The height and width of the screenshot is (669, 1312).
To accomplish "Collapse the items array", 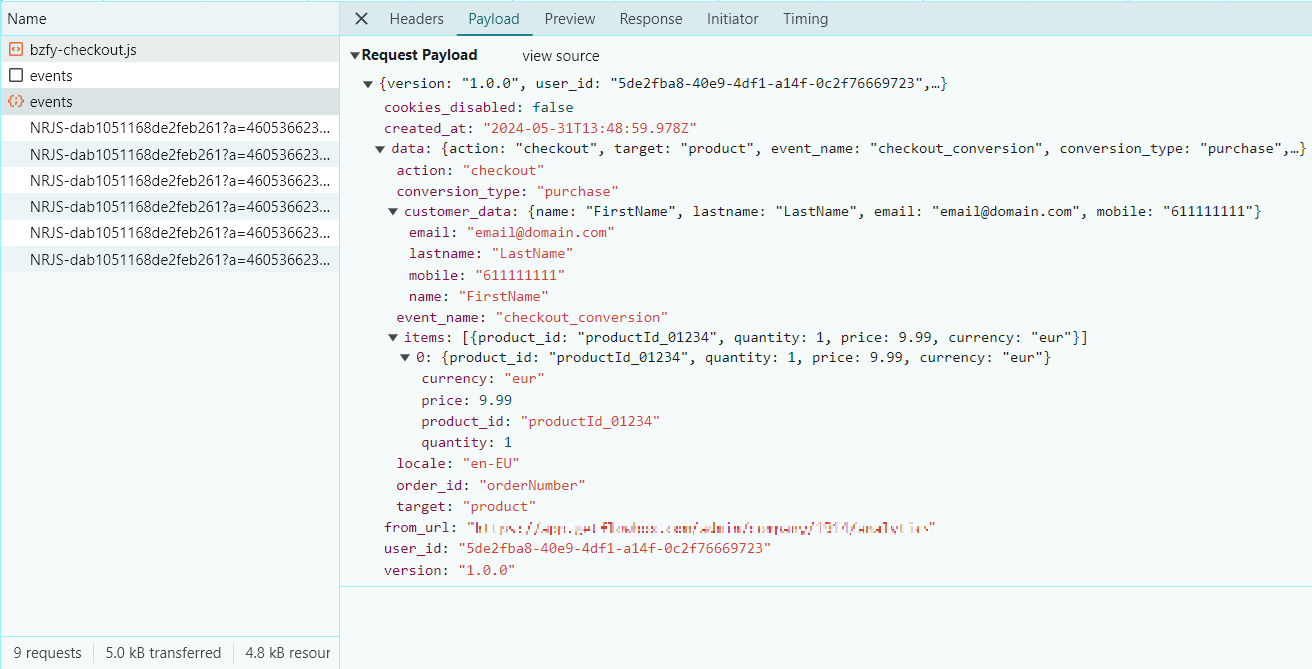I will point(393,338).
